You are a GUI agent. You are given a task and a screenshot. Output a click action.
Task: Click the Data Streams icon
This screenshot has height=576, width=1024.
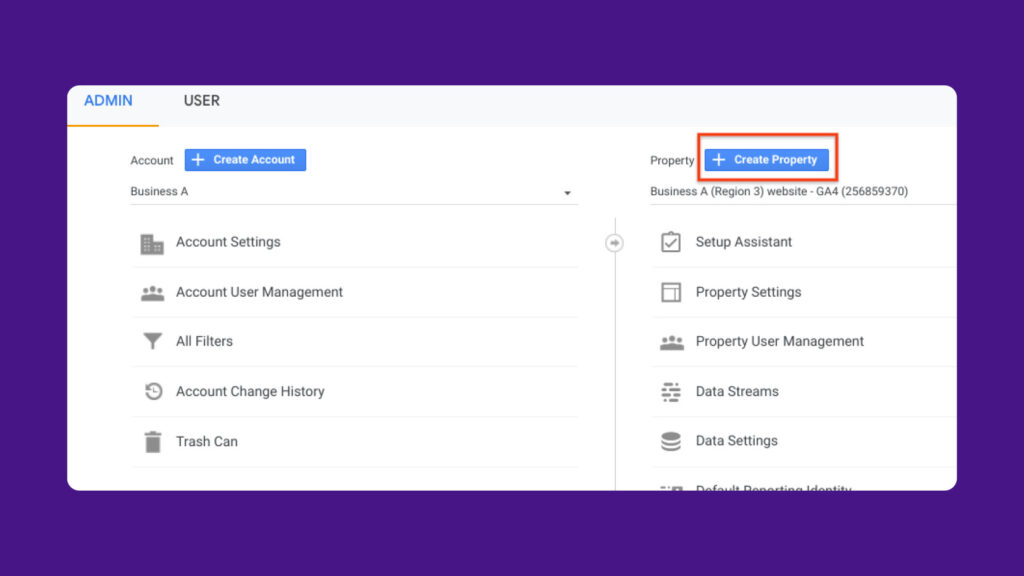(x=671, y=392)
